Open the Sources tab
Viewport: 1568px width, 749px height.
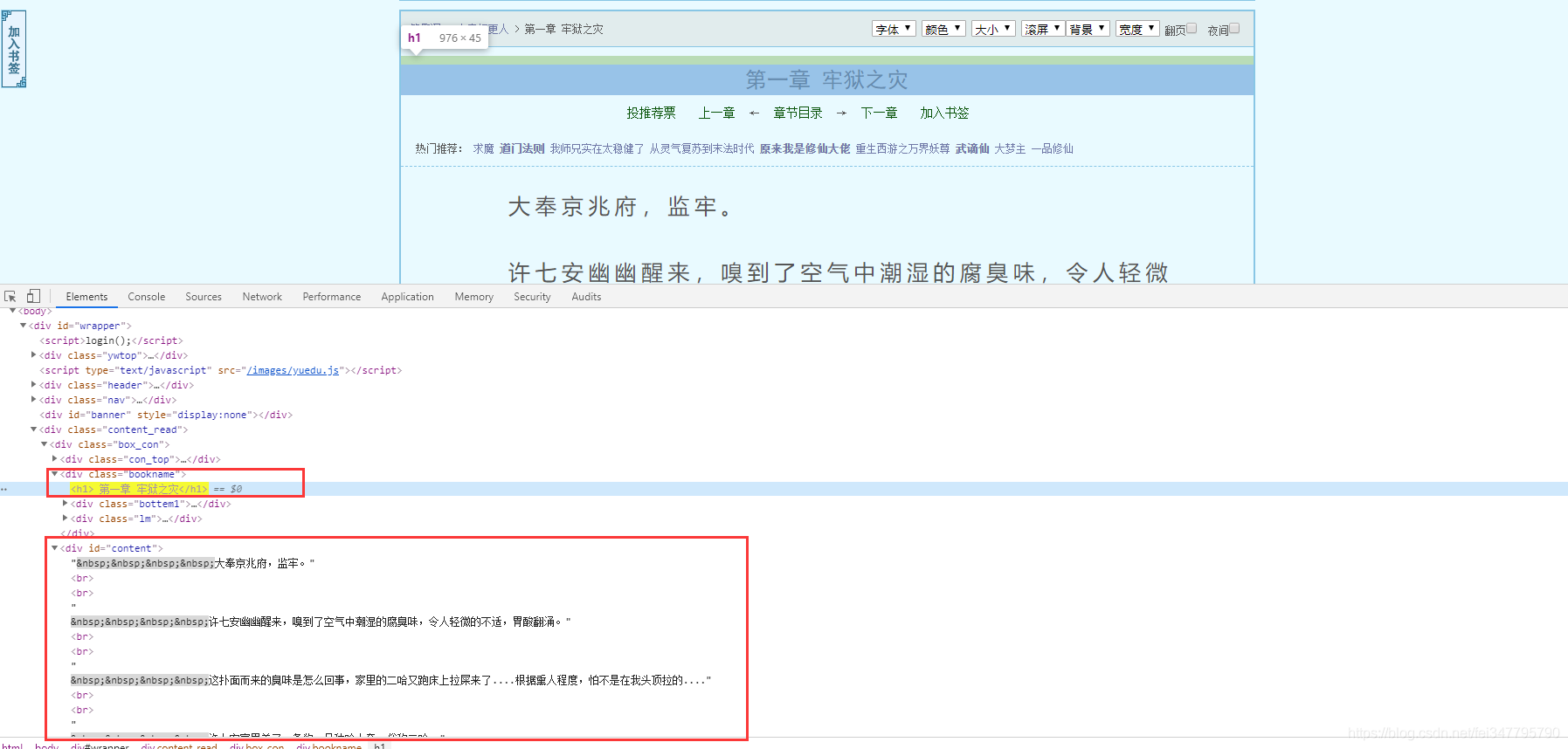click(204, 297)
